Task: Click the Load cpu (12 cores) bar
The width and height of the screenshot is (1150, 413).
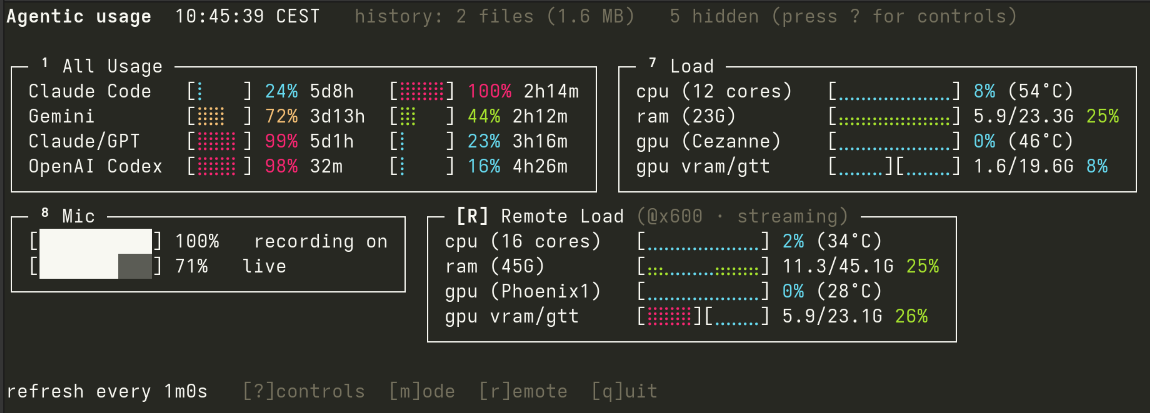Action: (895, 92)
